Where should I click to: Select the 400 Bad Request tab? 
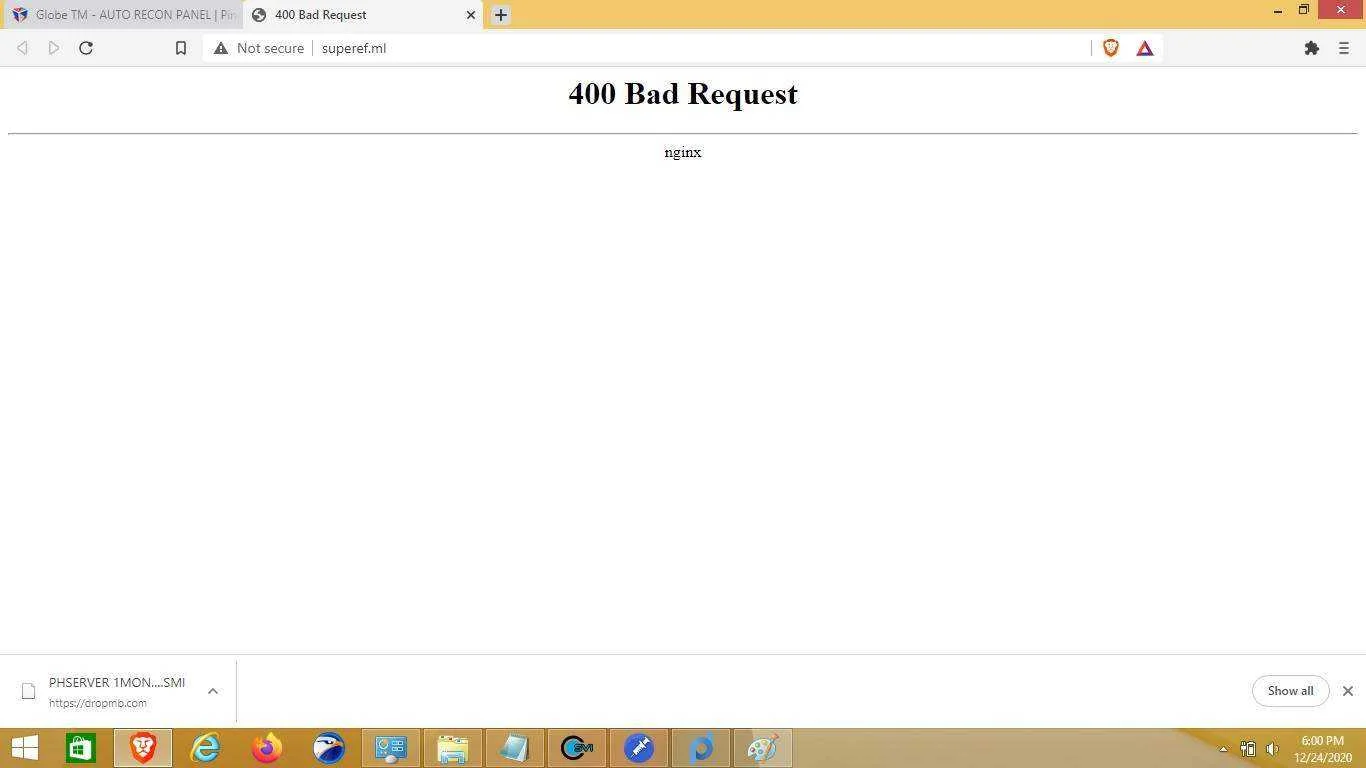pyautogui.click(x=362, y=15)
